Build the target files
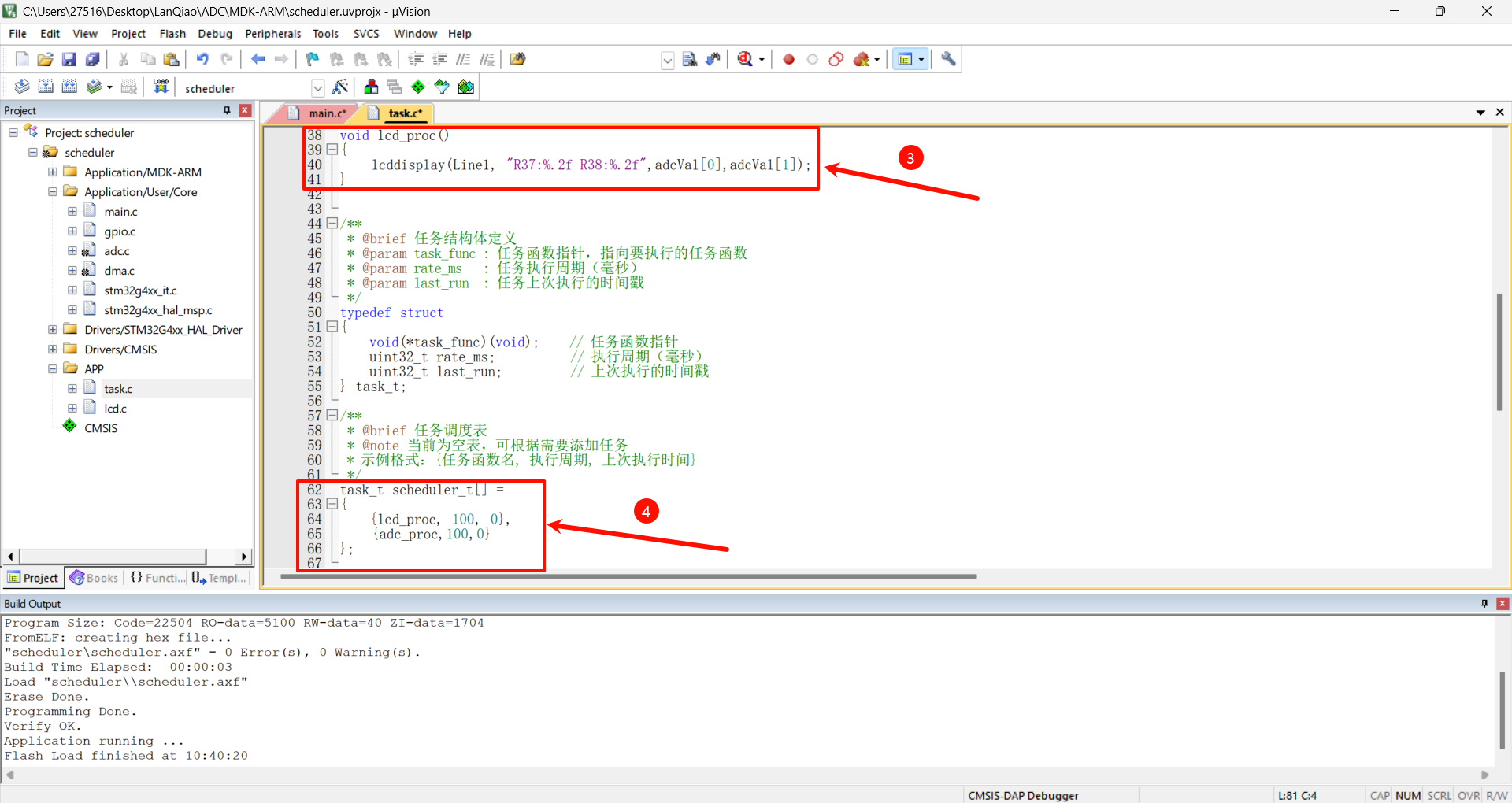Image resolution: width=1512 pixels, height=803 pixels. click(46, 87)
